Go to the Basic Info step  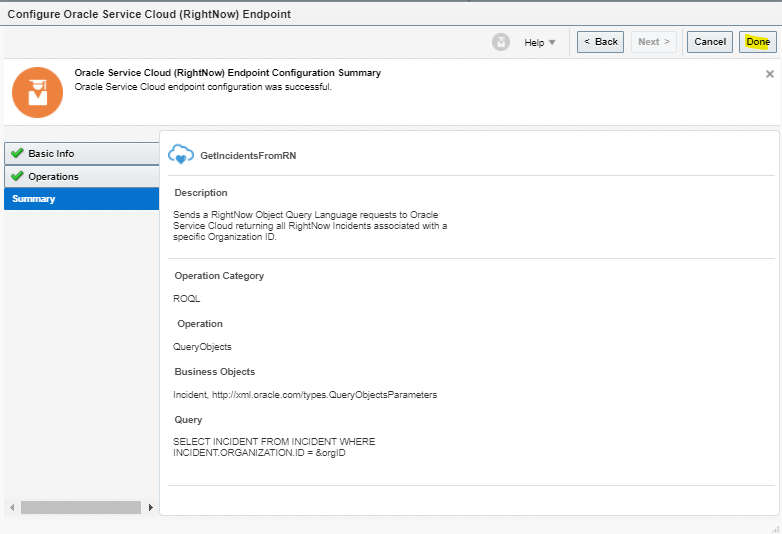(51, 153)
